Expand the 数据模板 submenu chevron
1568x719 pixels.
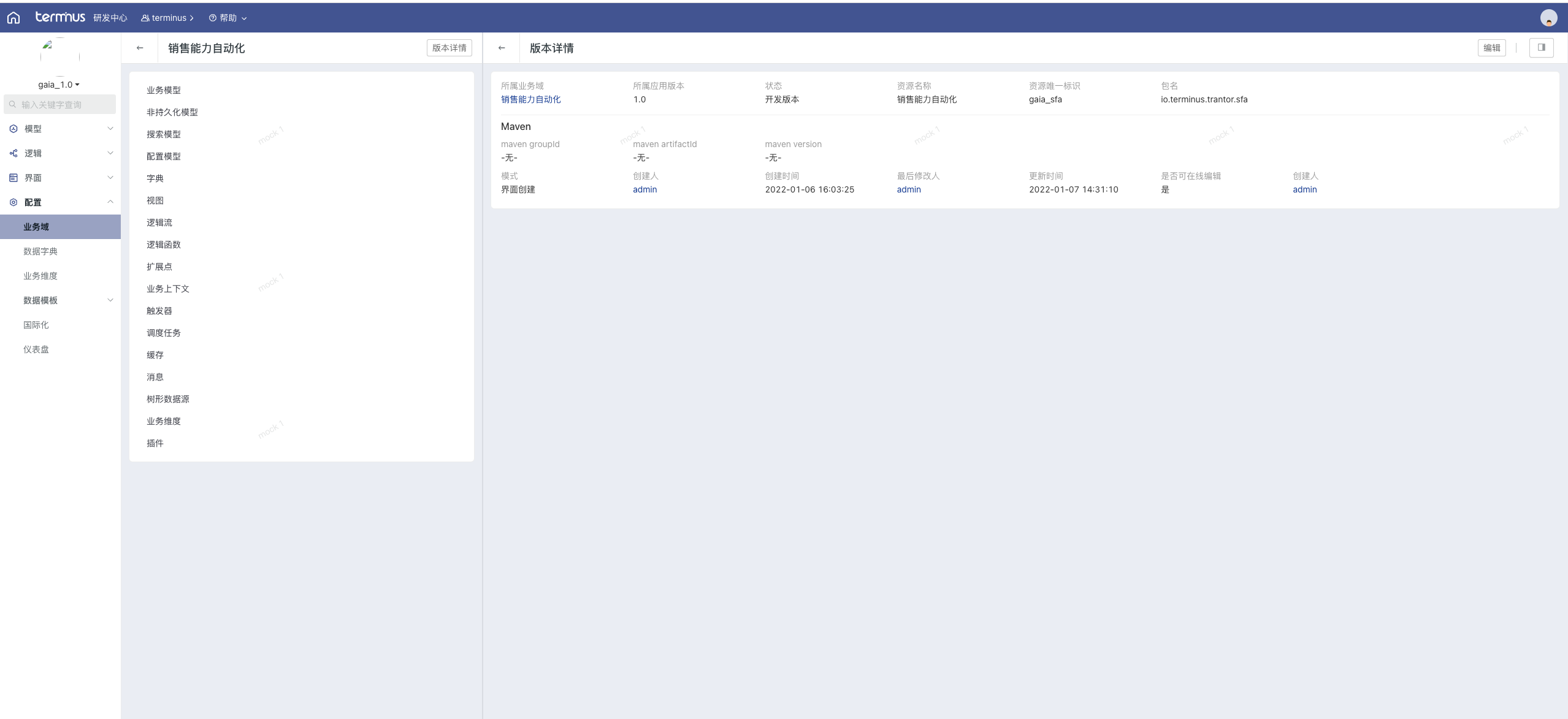tap(110, 300)
